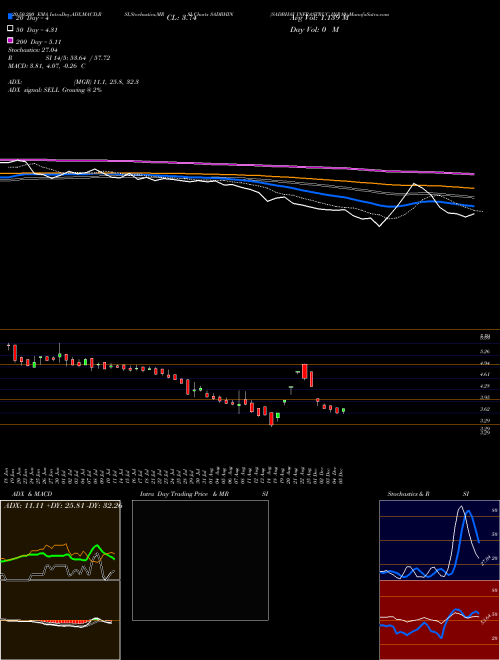
Task: Click the 3.62 price axis label
Action: click(x=484, y=409)
